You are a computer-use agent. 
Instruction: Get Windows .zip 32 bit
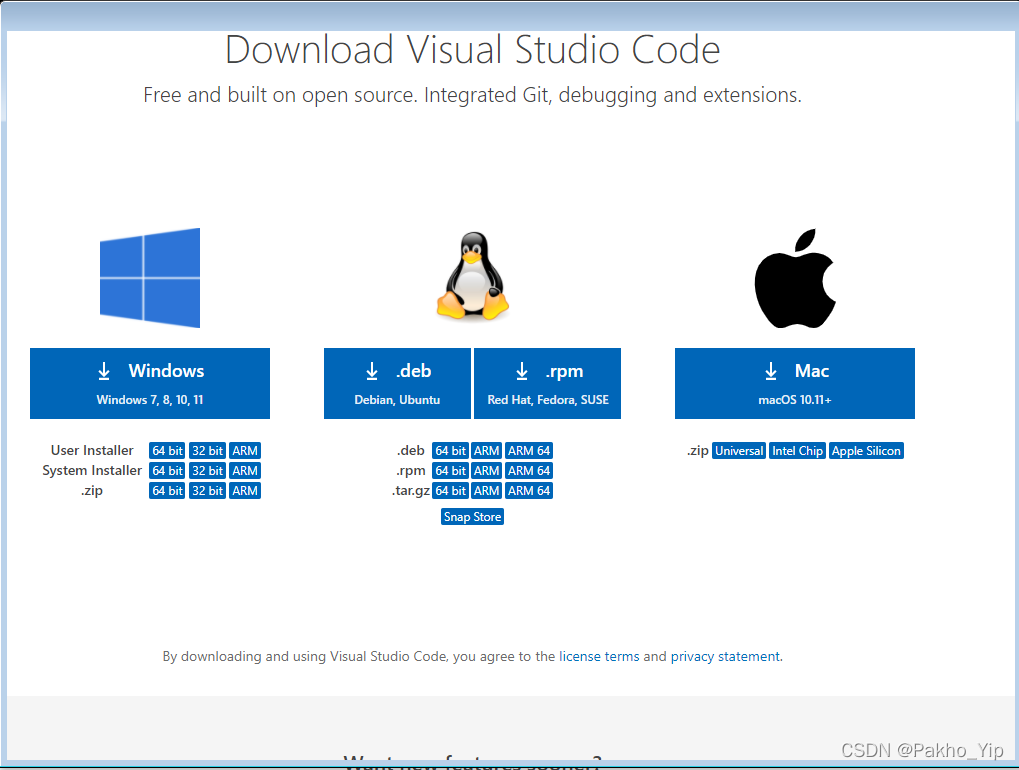(207, 491)
